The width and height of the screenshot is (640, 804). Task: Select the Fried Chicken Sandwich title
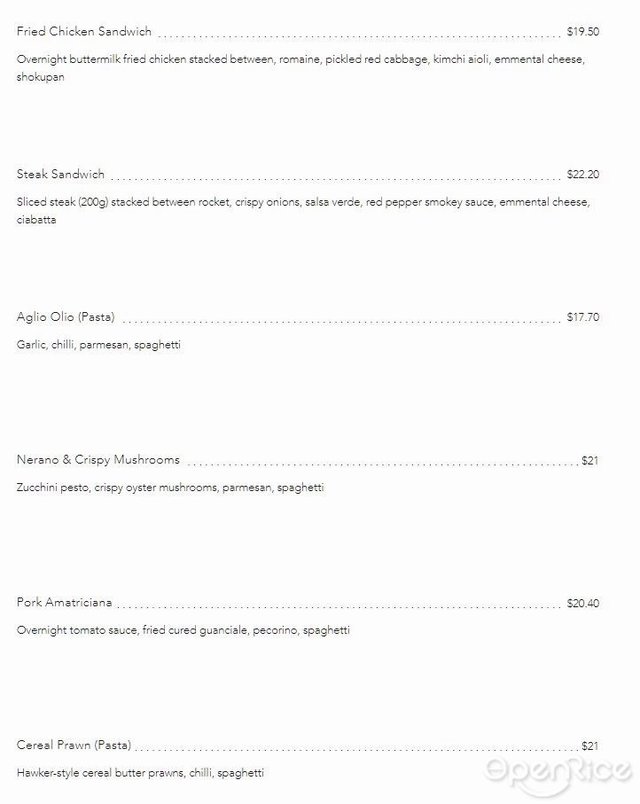pyautogui.click(x=84, y=32)
